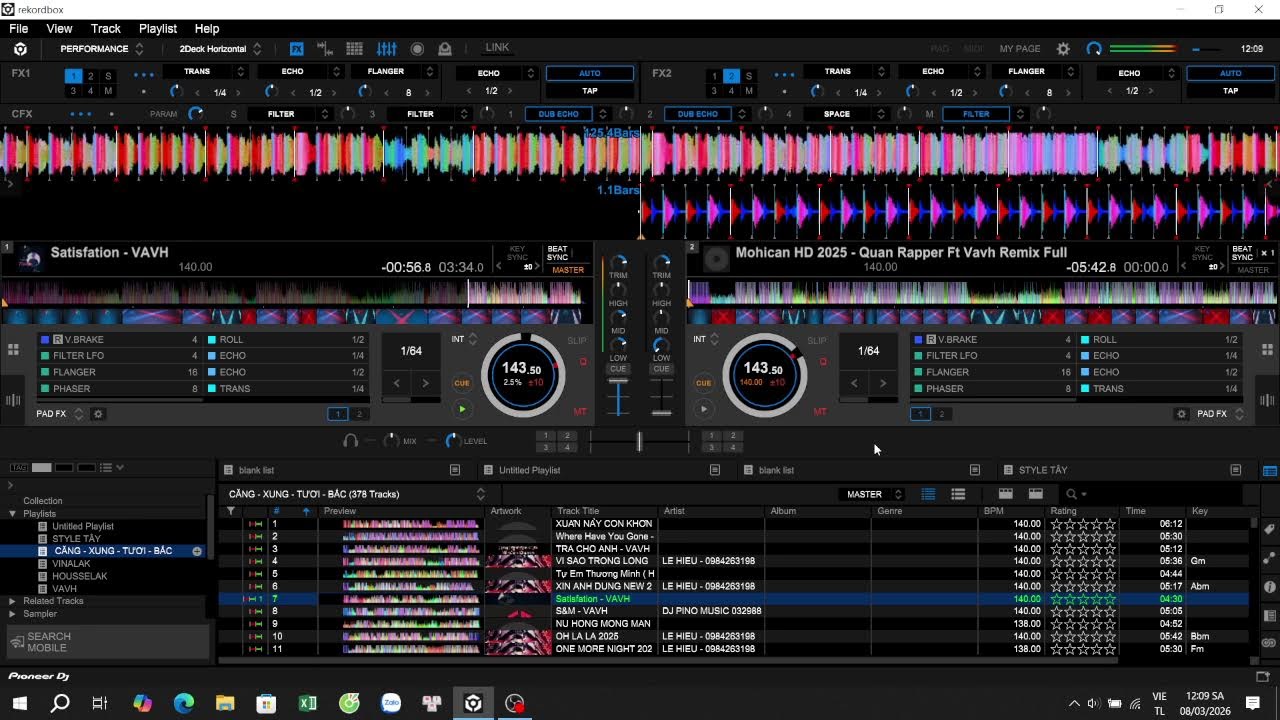Toggle the mixer panel icon in toolbar
Screen dimensions: 1280x720
point(386,48)
